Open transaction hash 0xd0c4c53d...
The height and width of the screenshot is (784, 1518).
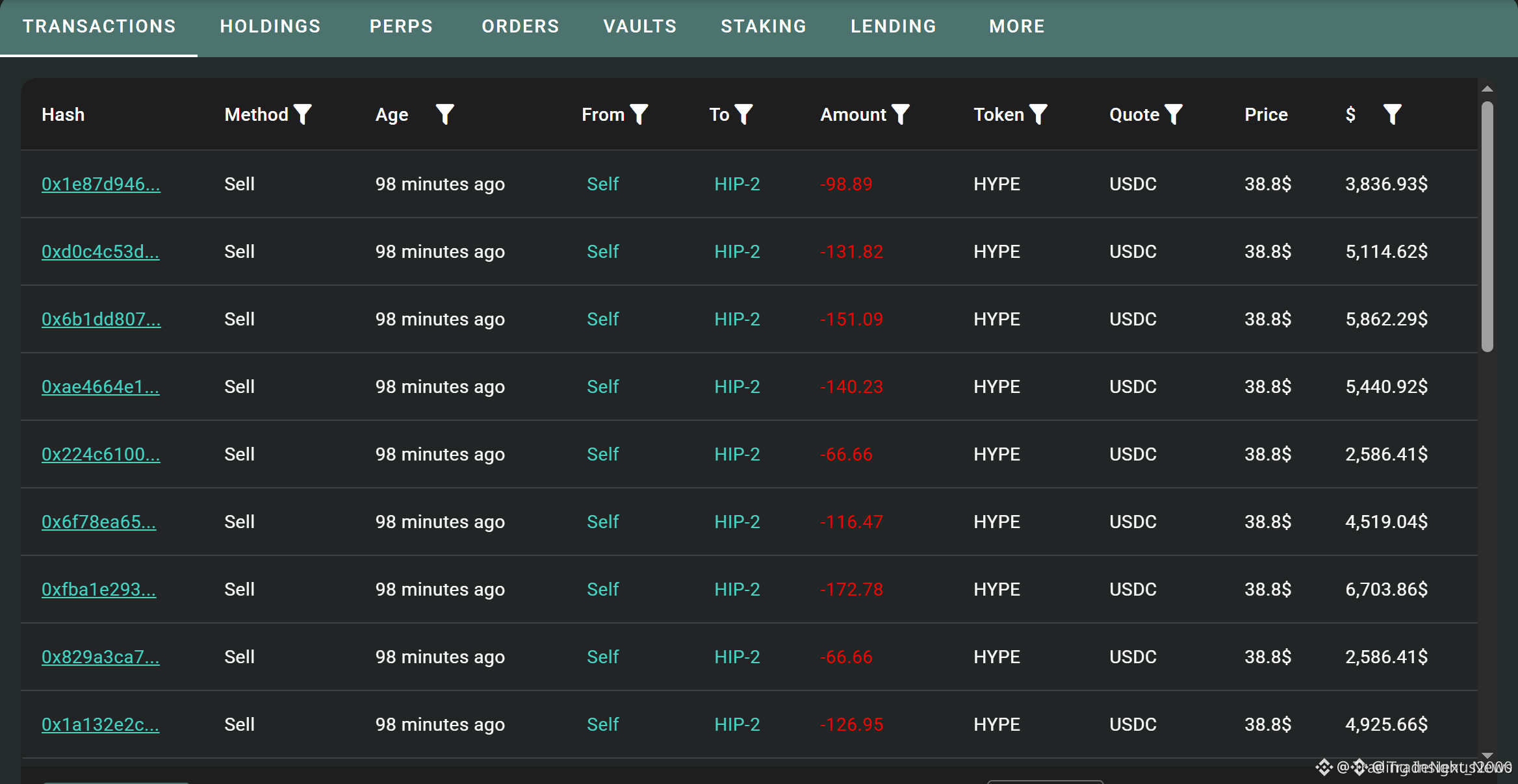[100, 251]
